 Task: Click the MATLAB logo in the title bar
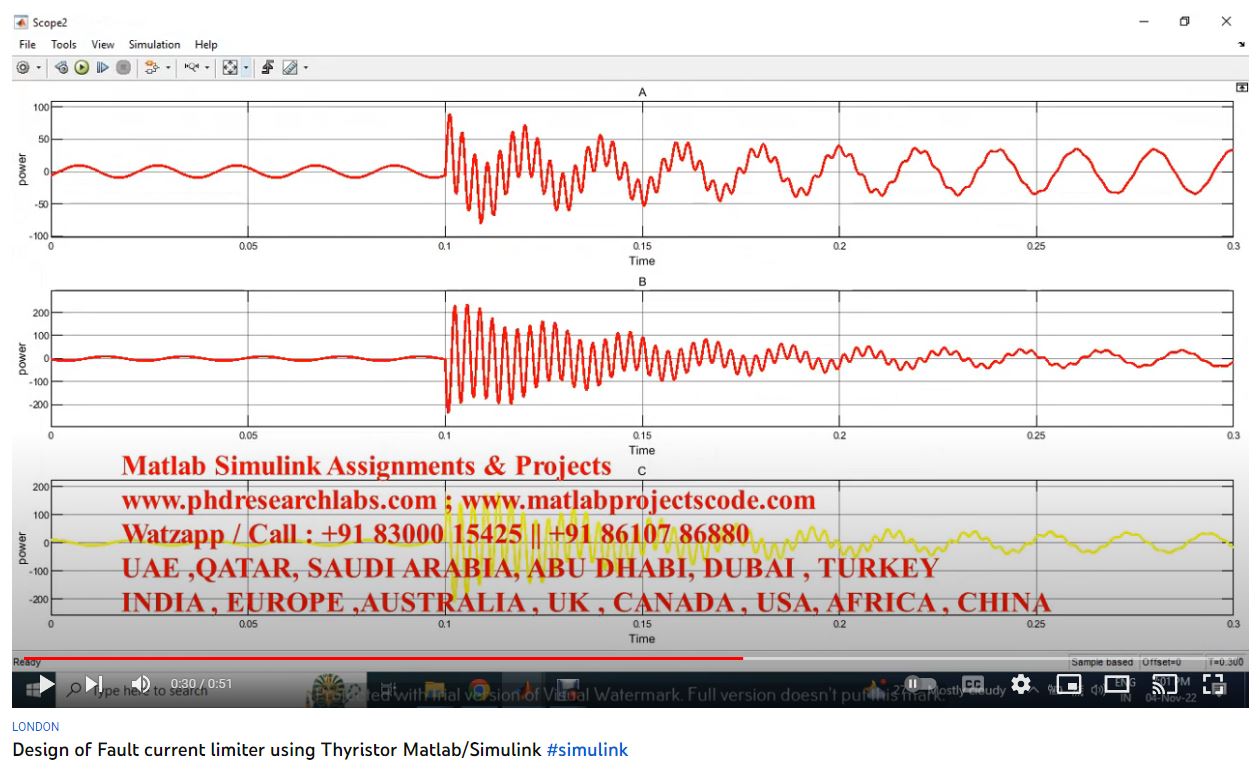(20, 21)
